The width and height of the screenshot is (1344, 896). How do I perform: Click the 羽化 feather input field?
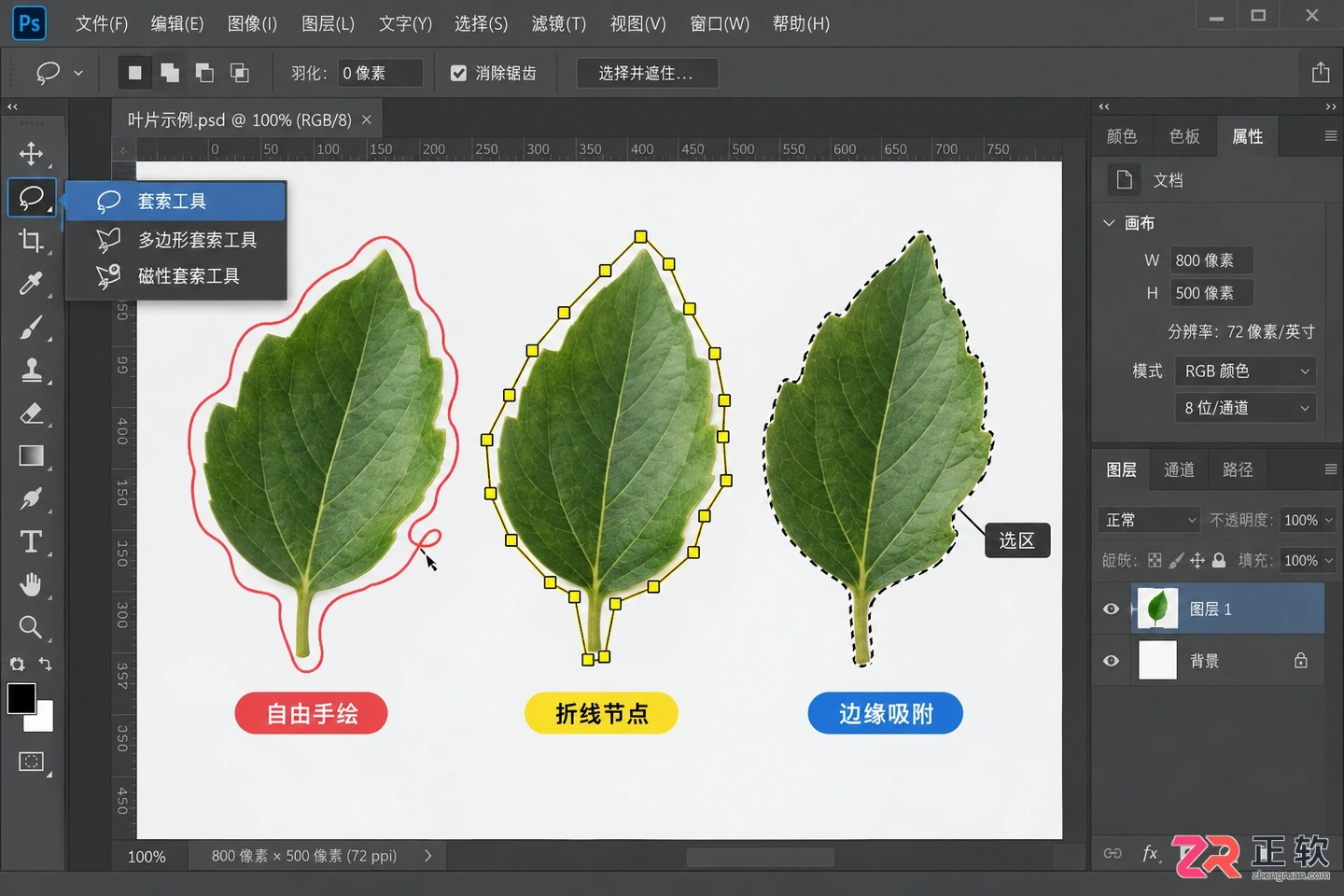click(x=381, y=73)
